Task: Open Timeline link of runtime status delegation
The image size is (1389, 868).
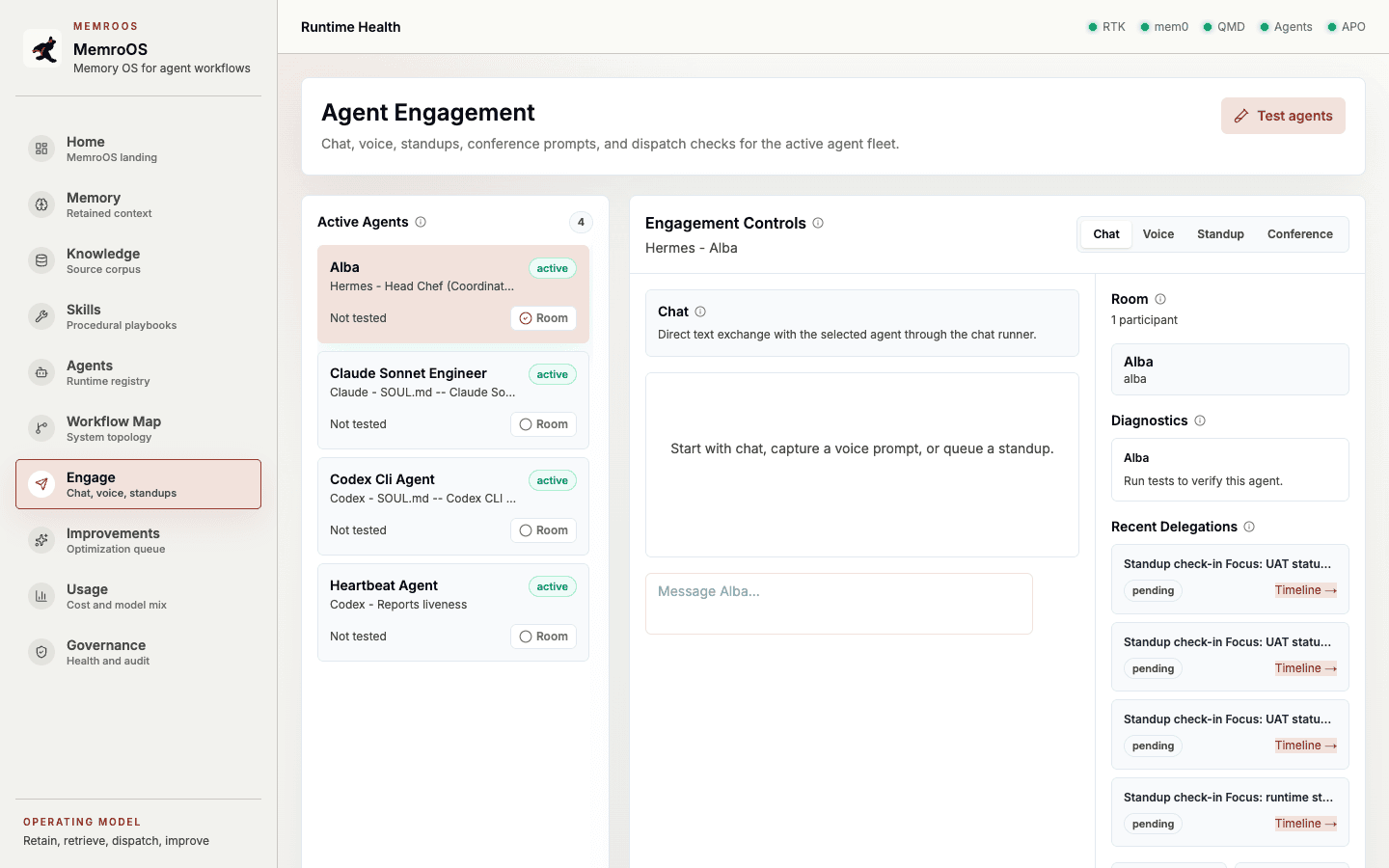Action: click(x=1305, y=824)
